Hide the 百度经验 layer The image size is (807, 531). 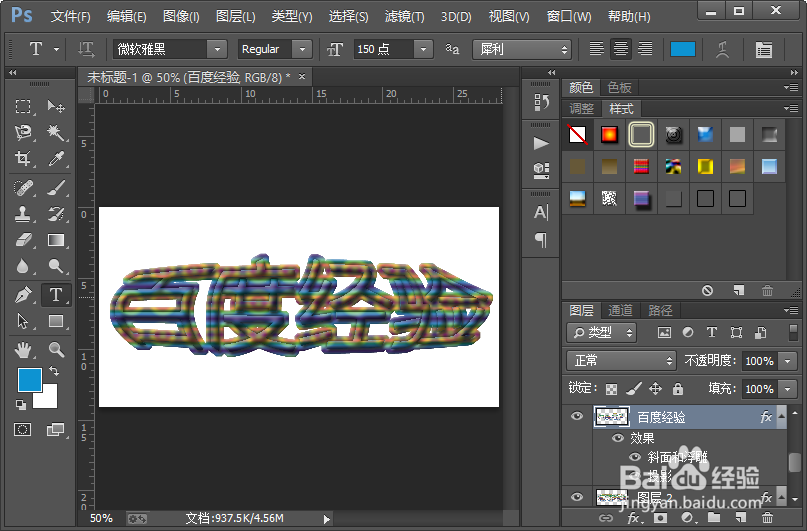(576, 416)
